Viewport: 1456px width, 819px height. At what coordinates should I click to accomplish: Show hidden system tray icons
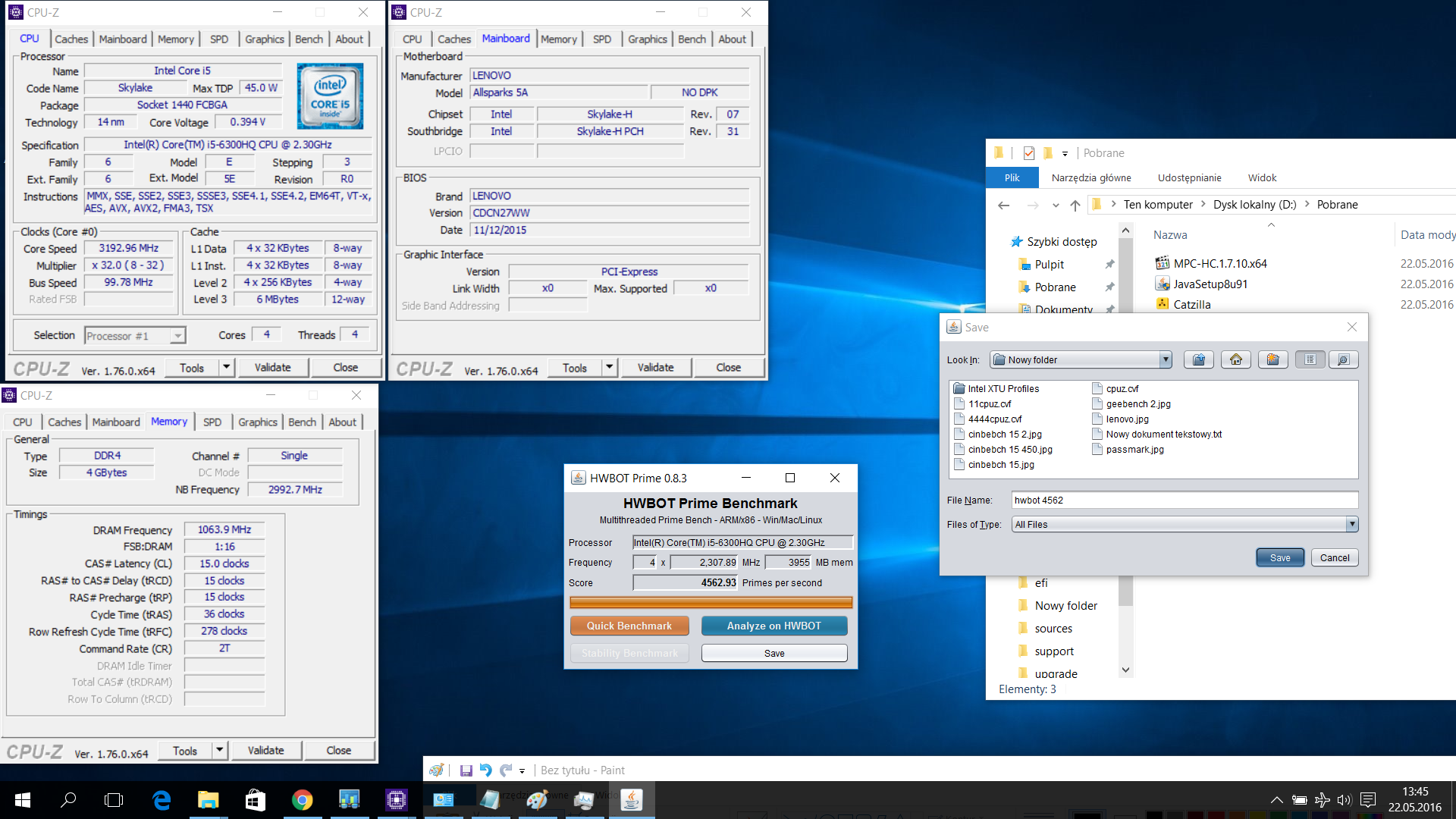(x=1277, y=800)
